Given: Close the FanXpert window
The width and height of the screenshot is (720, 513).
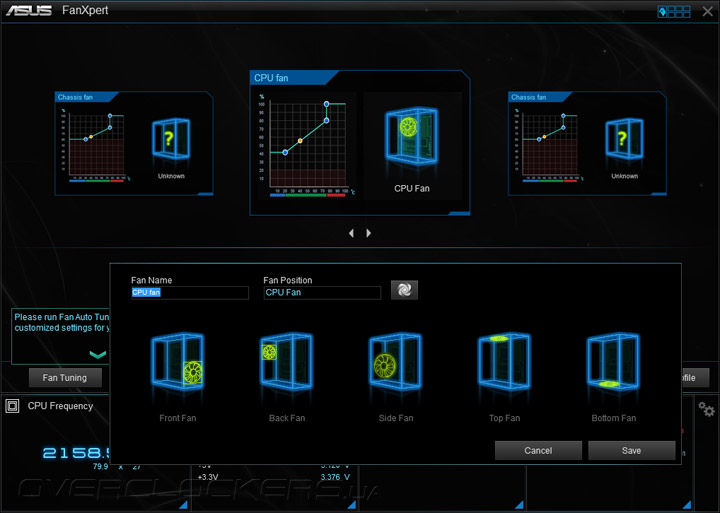Looking at the screenshot, I should 708,11.
